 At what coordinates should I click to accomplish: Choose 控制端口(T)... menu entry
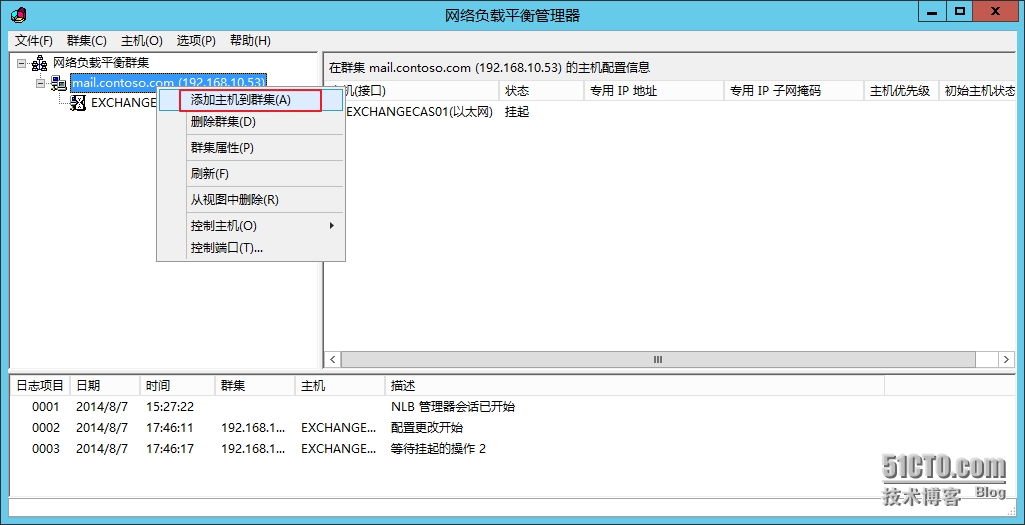point(250,248)
